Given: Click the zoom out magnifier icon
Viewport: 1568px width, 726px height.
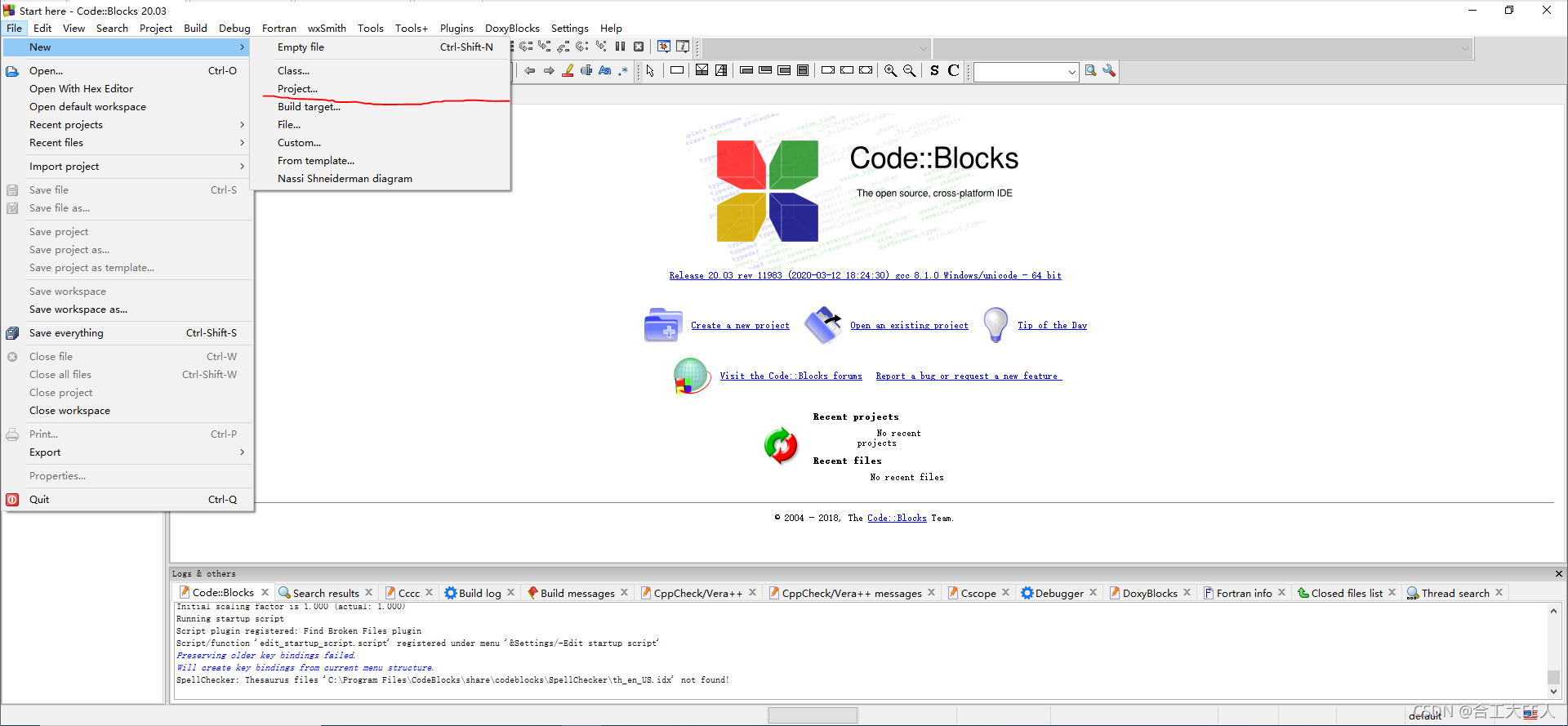Looking at the screenshot, I should (909, 71).
